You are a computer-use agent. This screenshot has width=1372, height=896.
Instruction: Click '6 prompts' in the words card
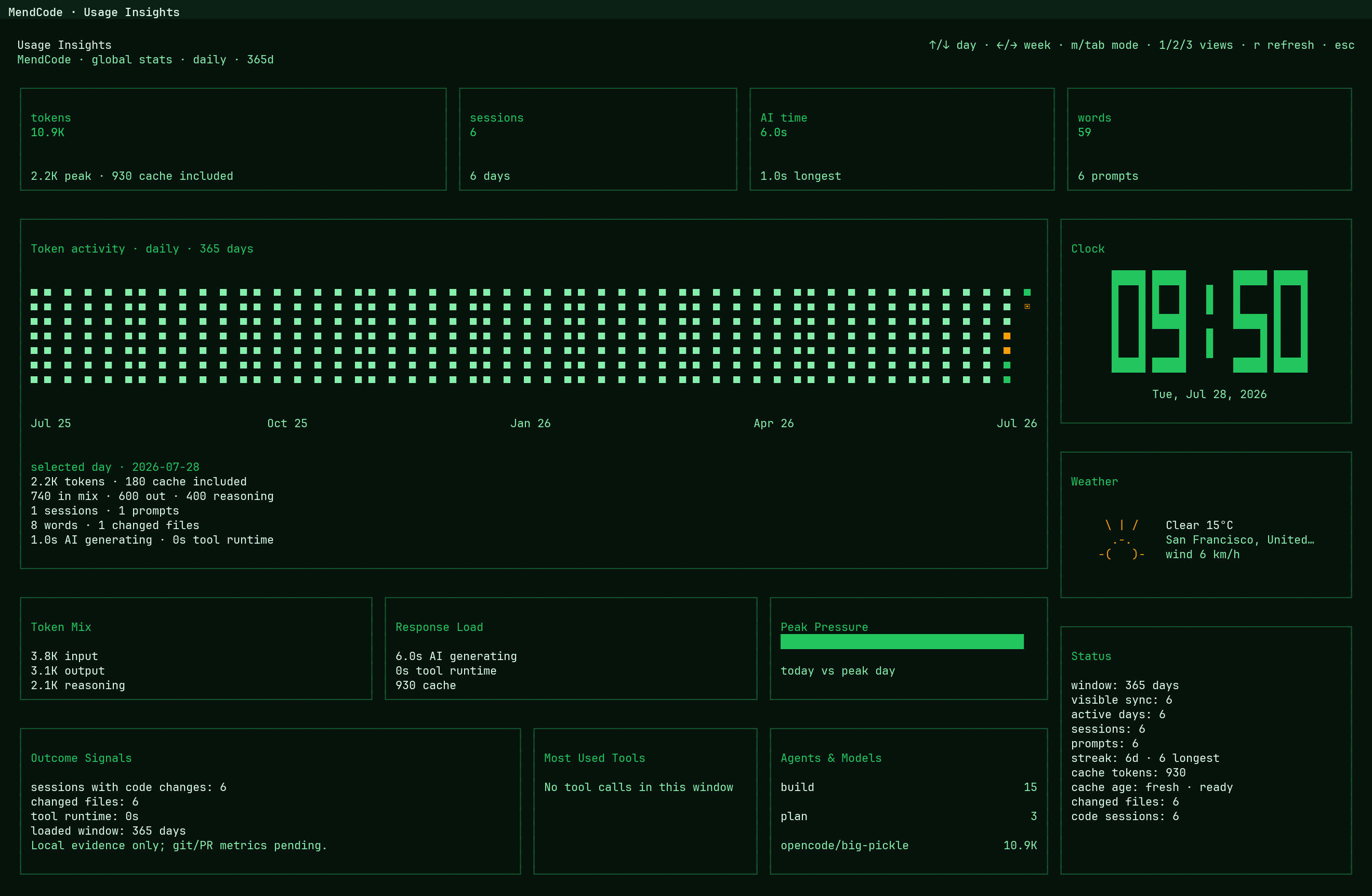click(1108, 176)
